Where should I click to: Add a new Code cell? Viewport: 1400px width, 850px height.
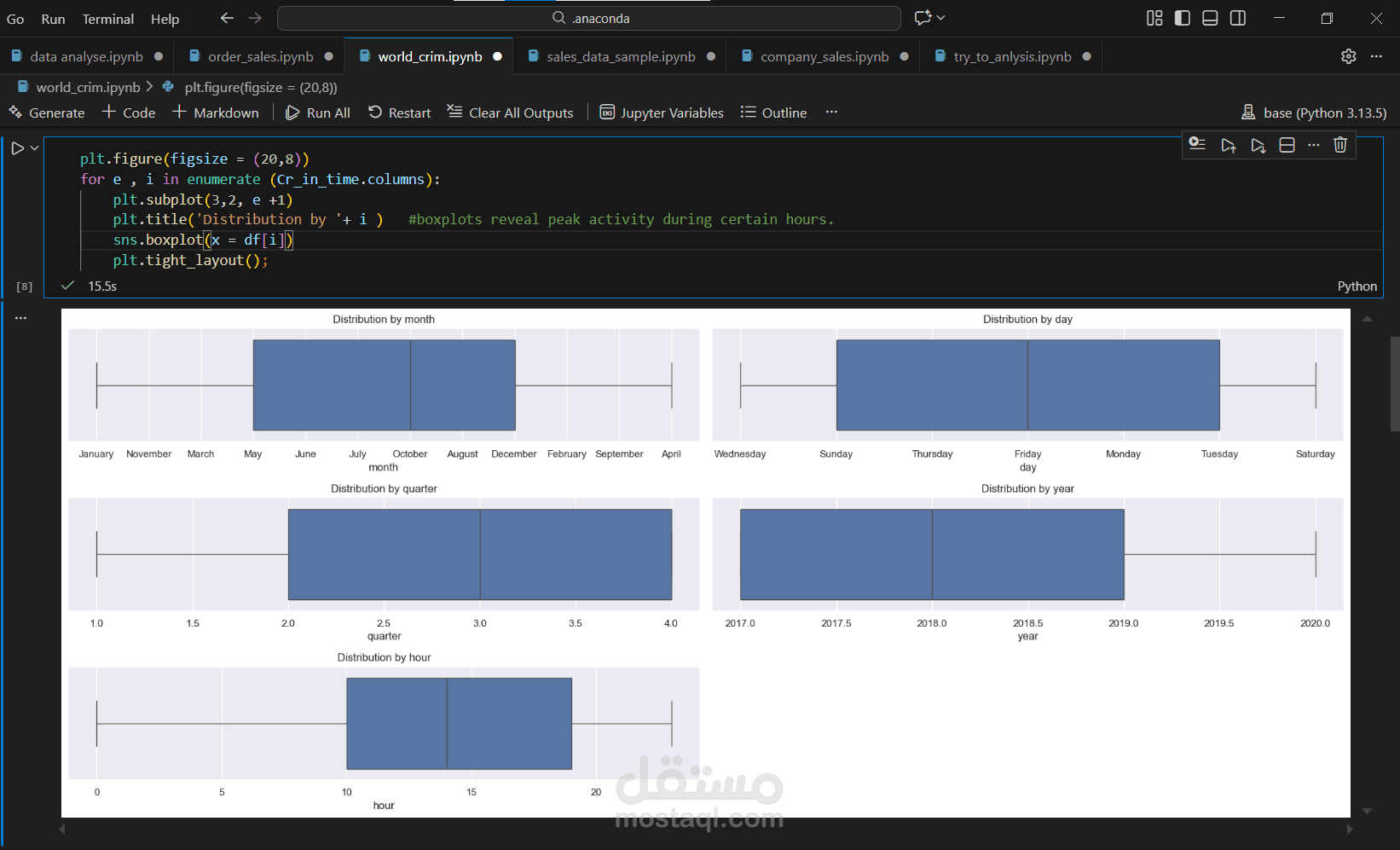129,113
